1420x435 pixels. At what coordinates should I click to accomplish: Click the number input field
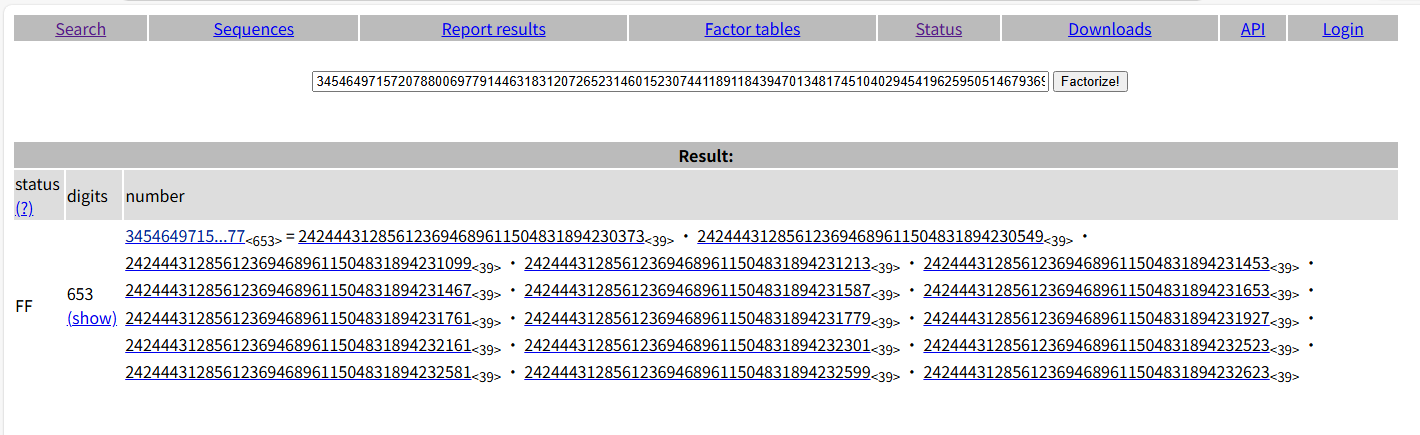pos(681,81)
